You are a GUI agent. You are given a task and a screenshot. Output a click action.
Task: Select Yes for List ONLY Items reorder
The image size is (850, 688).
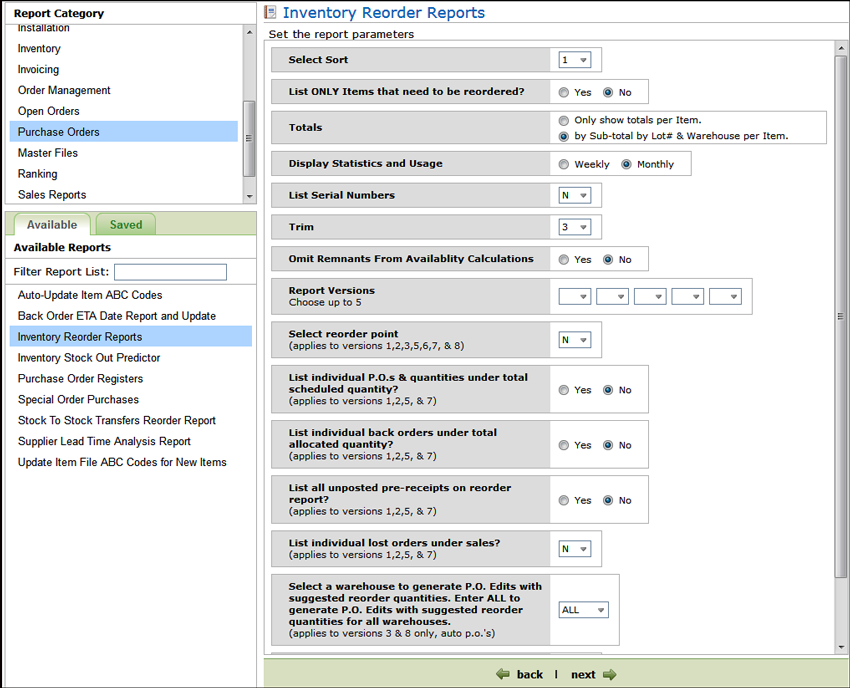tap(565, 92)
